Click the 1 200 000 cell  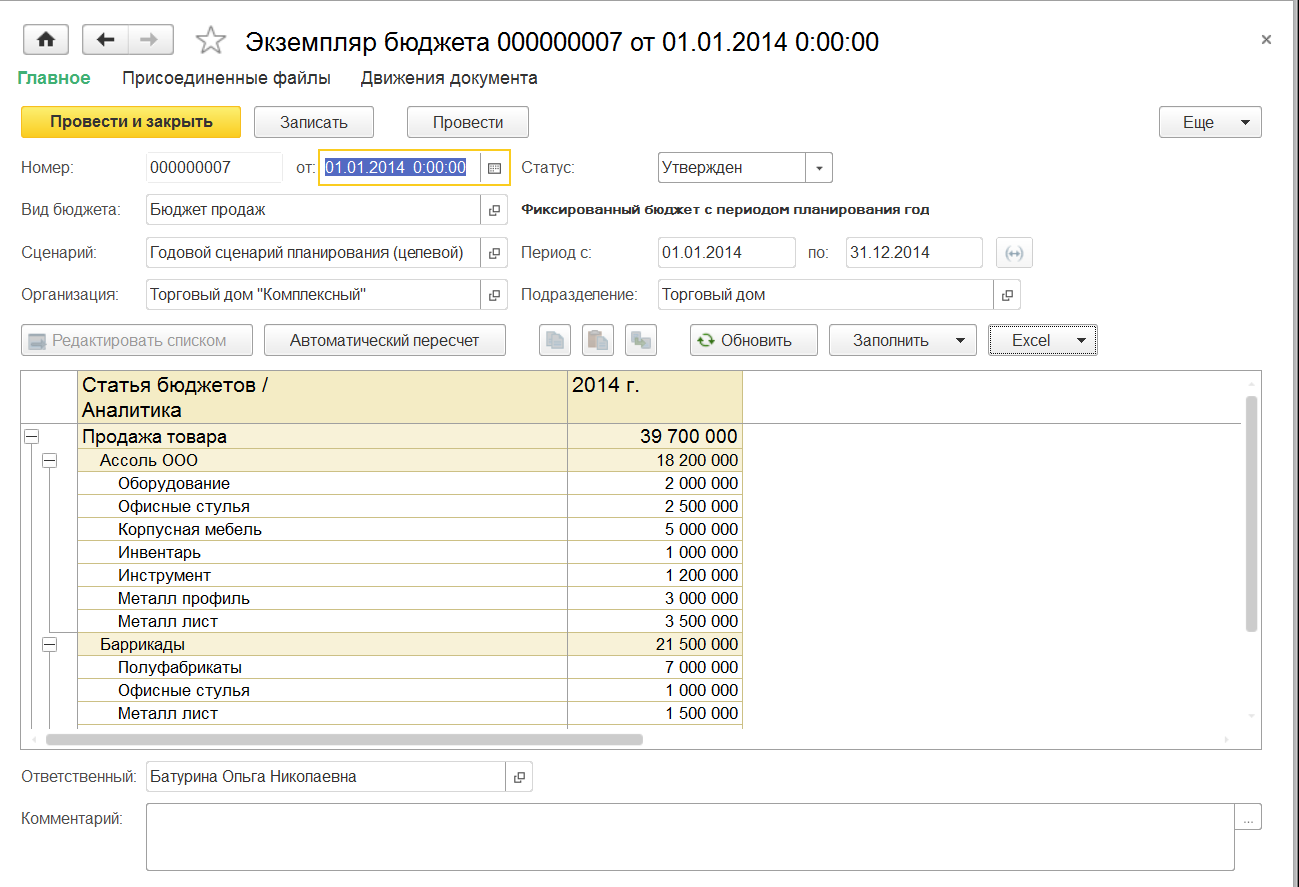pyautogui.click(x=655, y=575)
